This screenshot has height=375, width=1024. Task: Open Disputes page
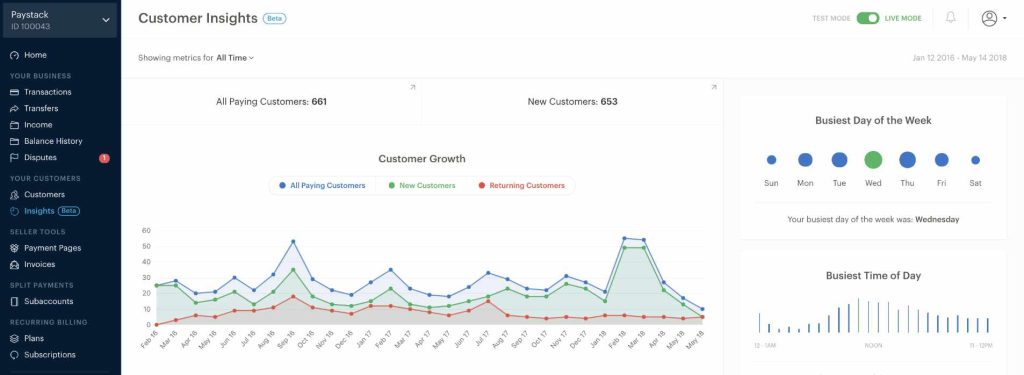coord(40,157)
